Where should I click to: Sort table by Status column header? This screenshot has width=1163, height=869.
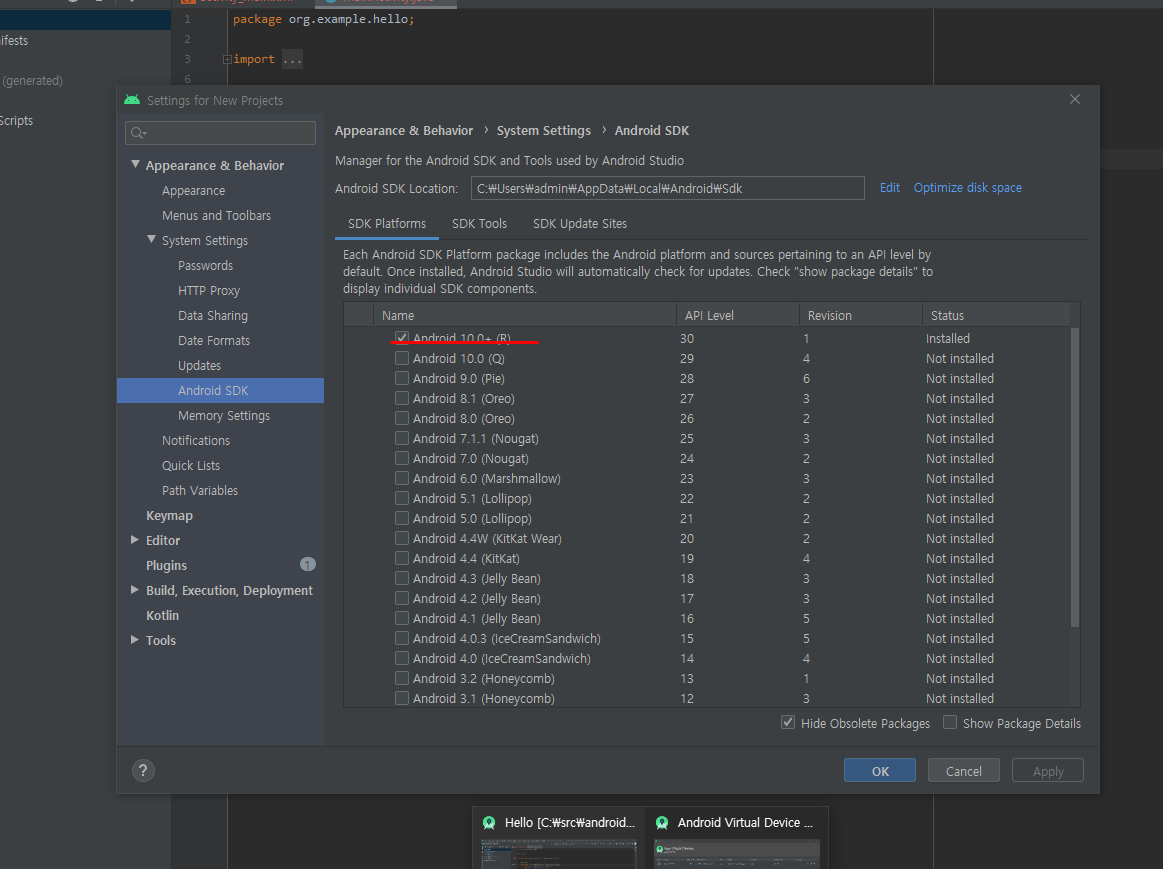click(997, 315)
